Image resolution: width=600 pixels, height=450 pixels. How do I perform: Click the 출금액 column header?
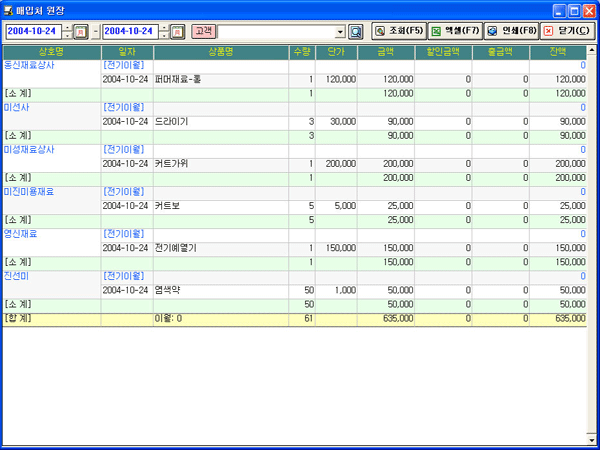(501, 52)
